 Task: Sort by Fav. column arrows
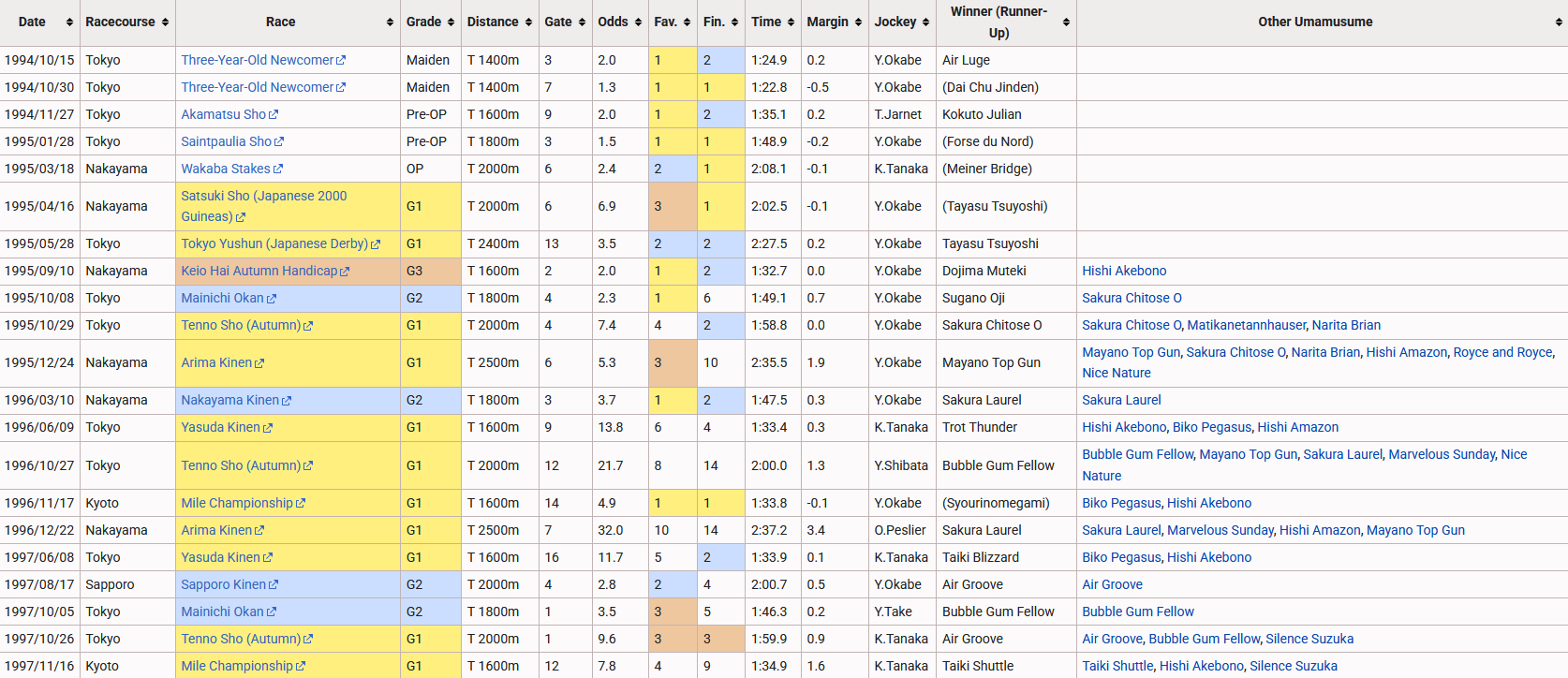point(687,22)
